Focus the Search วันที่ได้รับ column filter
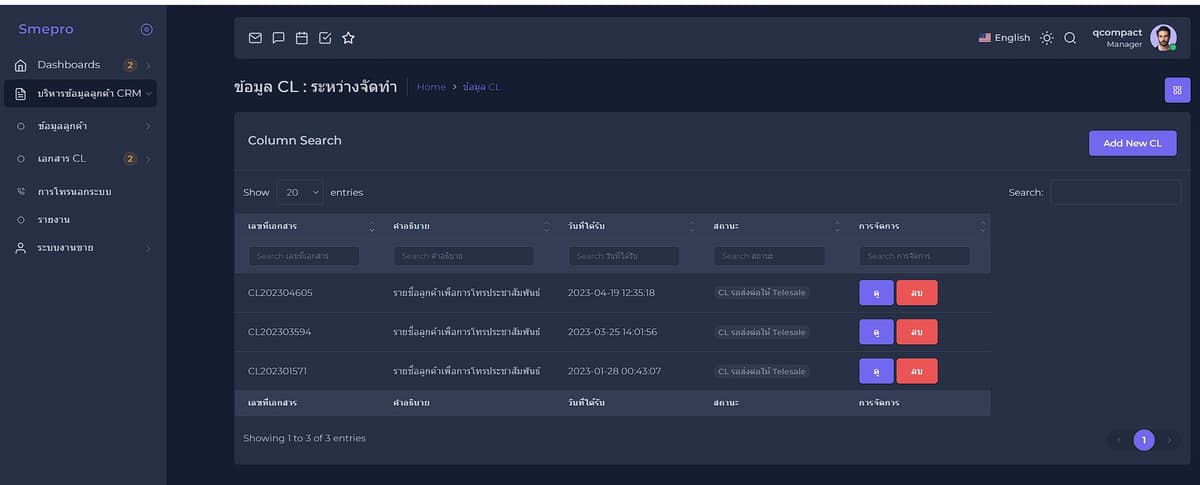Viewport: 1200px width, 485px height. pos(624,256)
